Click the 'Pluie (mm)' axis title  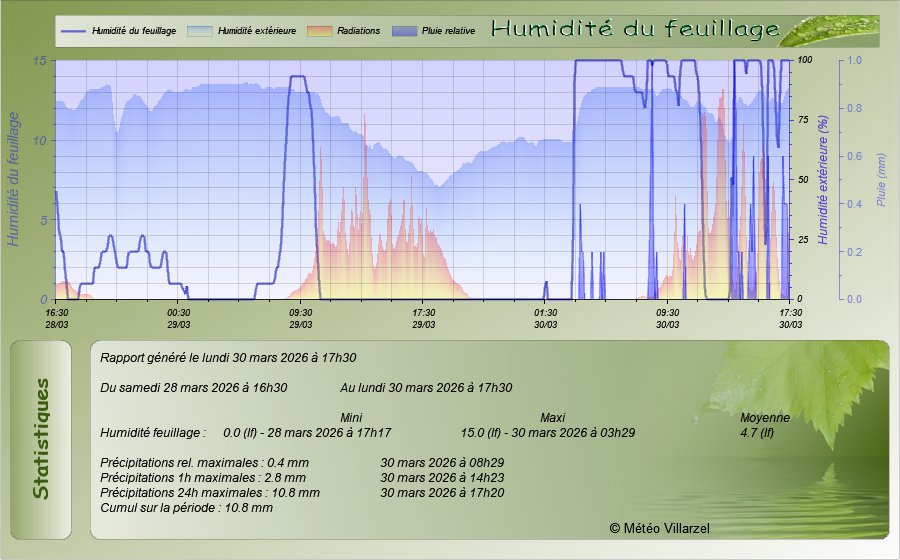tap(881, 180)
